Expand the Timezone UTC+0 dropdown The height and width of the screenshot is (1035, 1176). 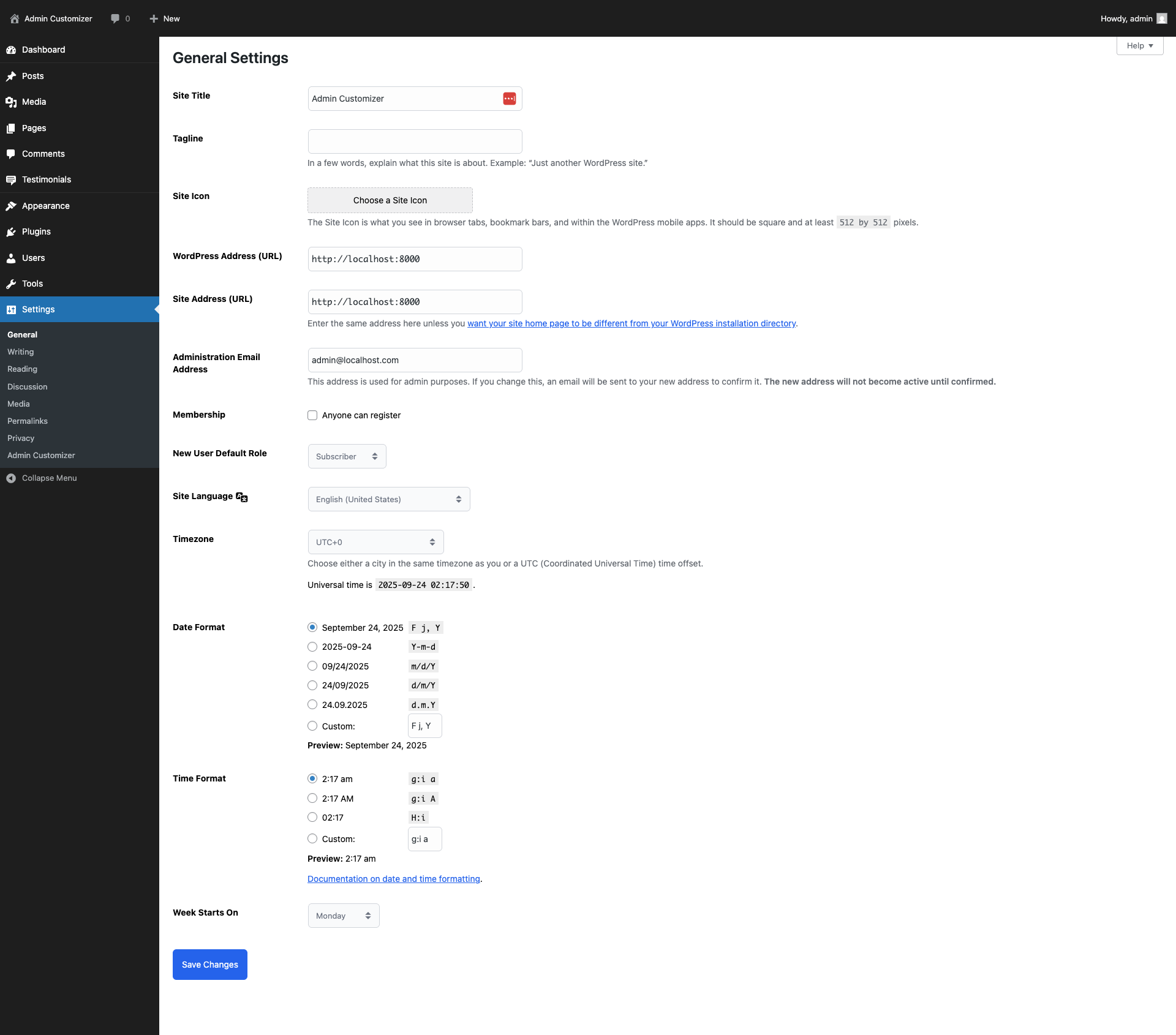tap(375, 542)
